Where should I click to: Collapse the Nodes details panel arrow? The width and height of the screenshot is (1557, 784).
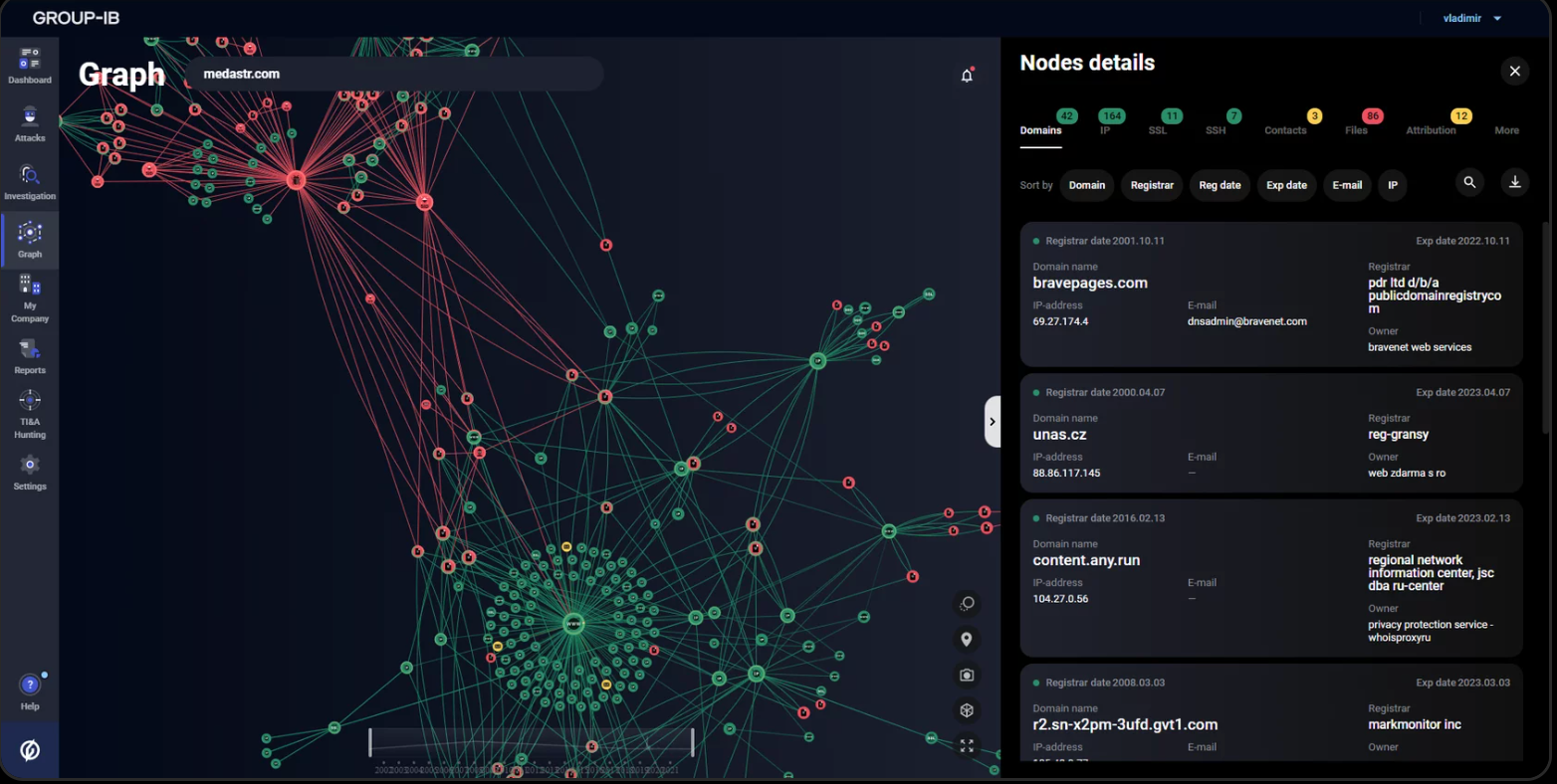(x=992, y=422)
